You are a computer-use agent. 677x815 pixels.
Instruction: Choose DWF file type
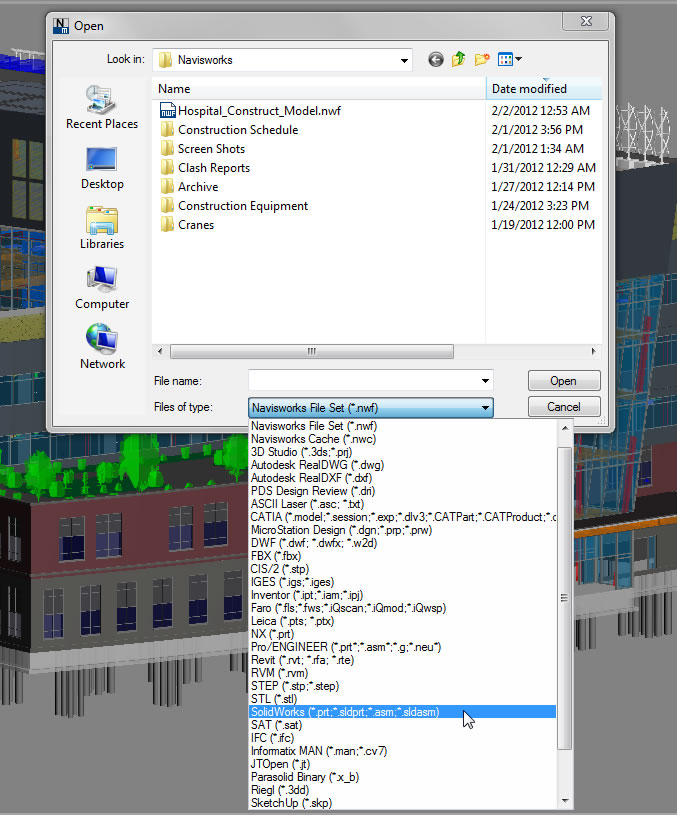tap(402, 543)
